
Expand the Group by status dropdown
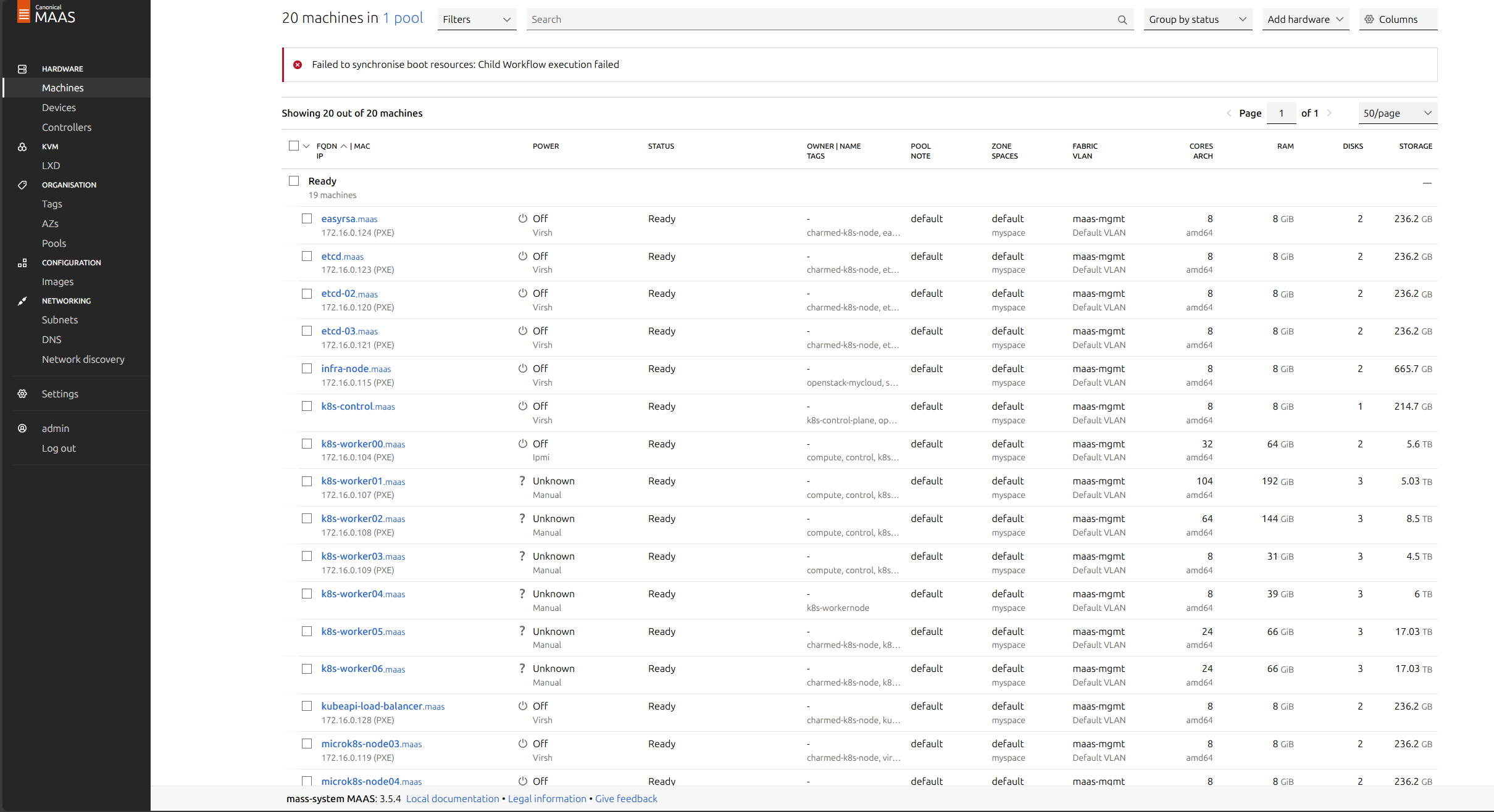1196,20
